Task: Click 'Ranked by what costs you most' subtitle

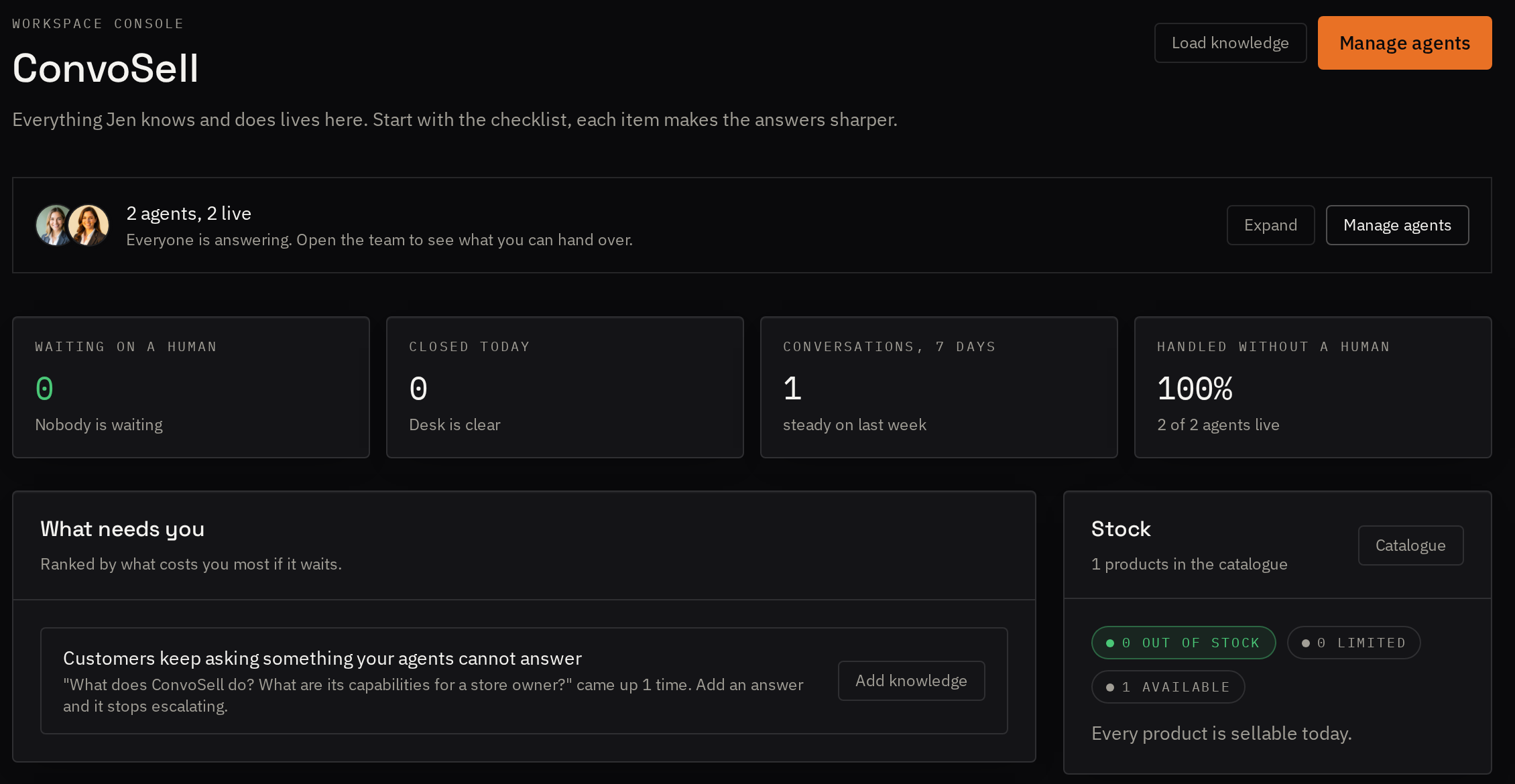Action: pyautogui.click(x=191, y=564)
